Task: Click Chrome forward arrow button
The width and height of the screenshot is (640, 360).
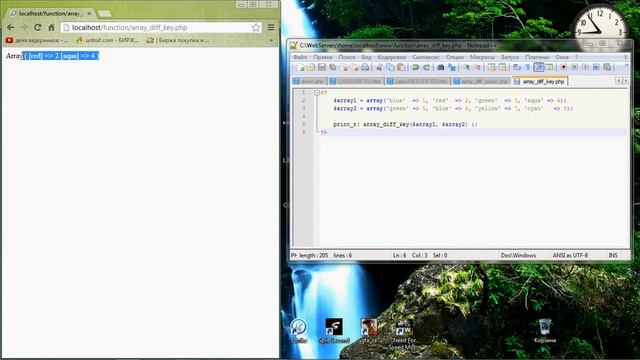Action: click(x=24, y=27)
